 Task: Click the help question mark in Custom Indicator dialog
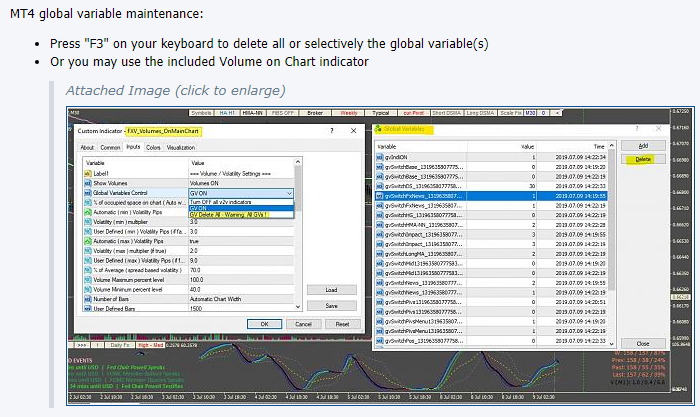pos(332,131)
